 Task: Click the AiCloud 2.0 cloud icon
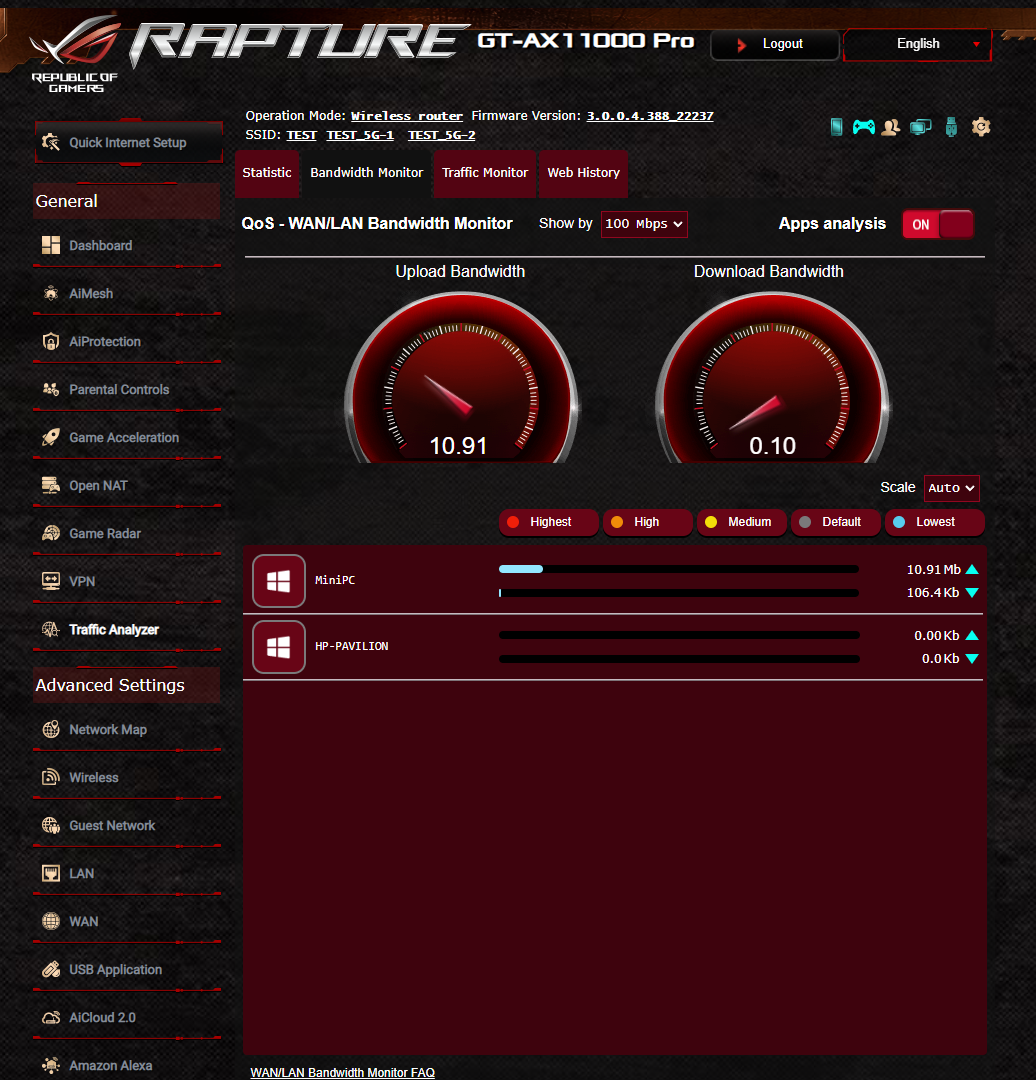coord(51,1017)
